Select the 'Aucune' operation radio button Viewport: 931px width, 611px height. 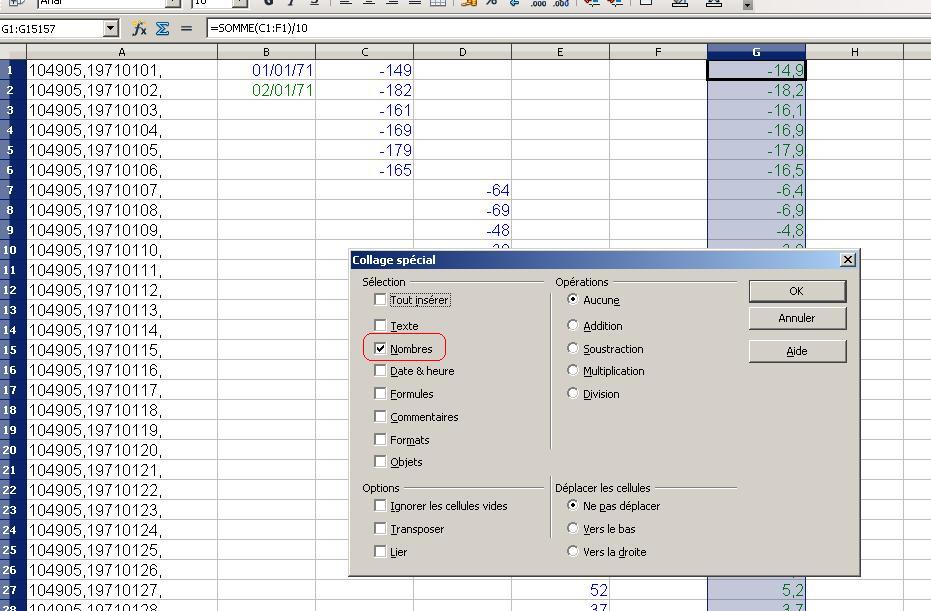pos(572,299)
